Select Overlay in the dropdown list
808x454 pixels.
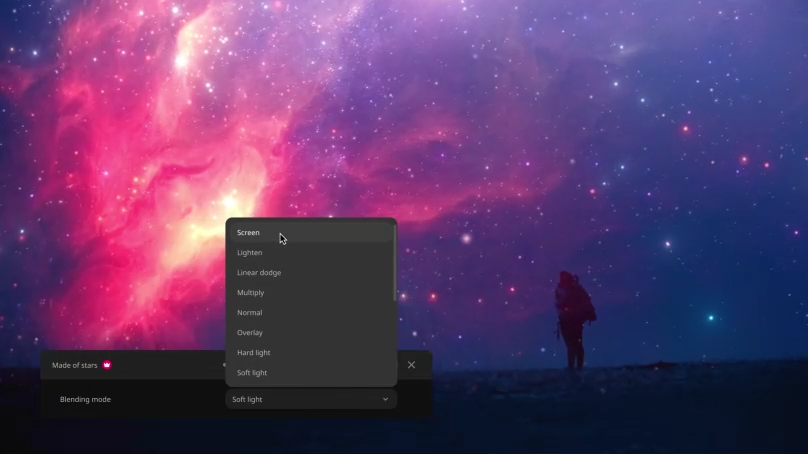[310, 333]
